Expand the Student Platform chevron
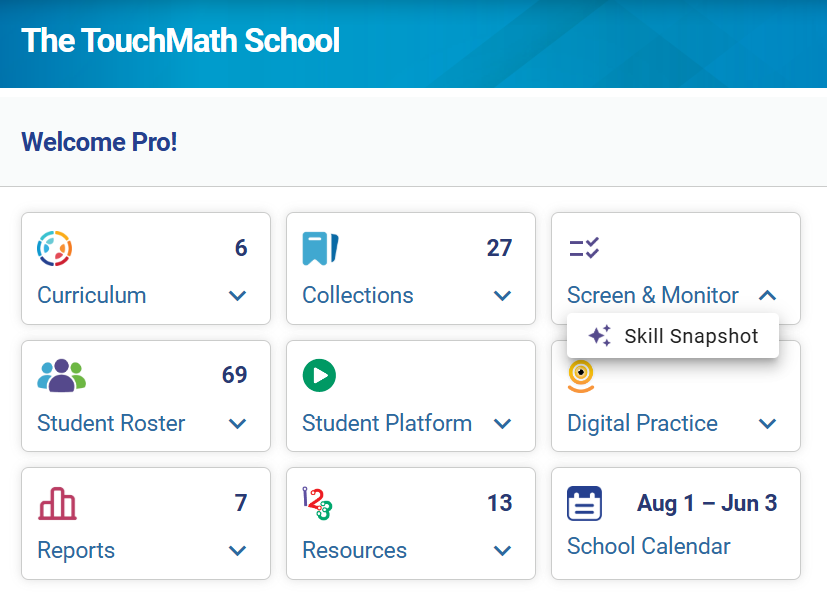The height and width of the screenshot is (608, 827). (503, 423)
